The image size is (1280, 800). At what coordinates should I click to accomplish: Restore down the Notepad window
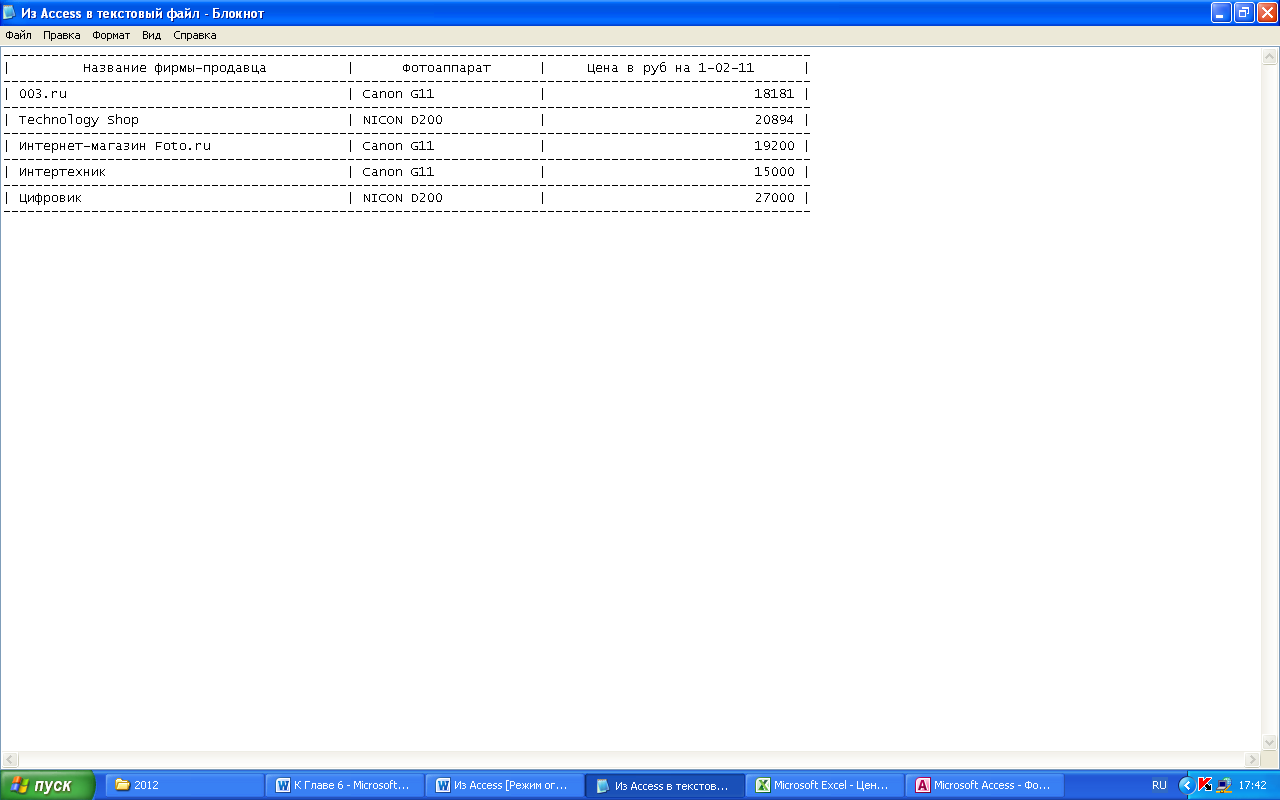[x=1244, y=13]
